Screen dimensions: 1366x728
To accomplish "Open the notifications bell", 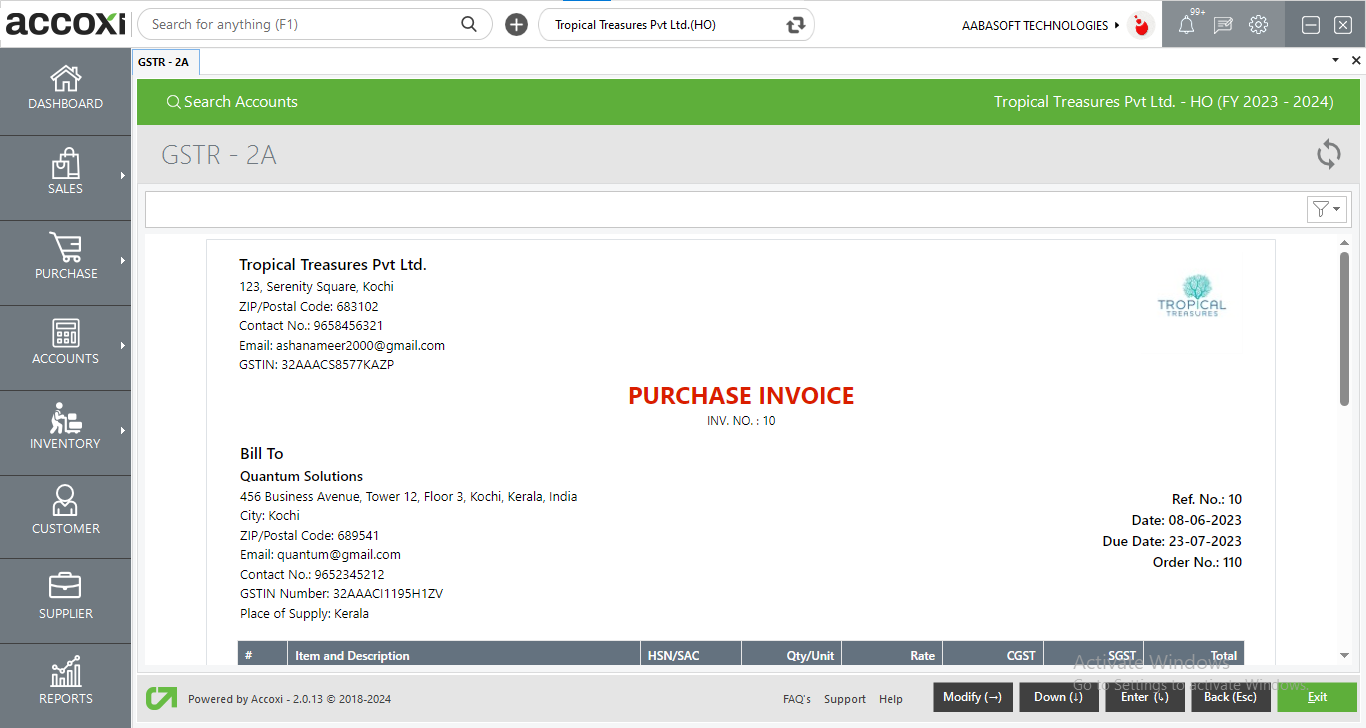I will (1186, 24).
